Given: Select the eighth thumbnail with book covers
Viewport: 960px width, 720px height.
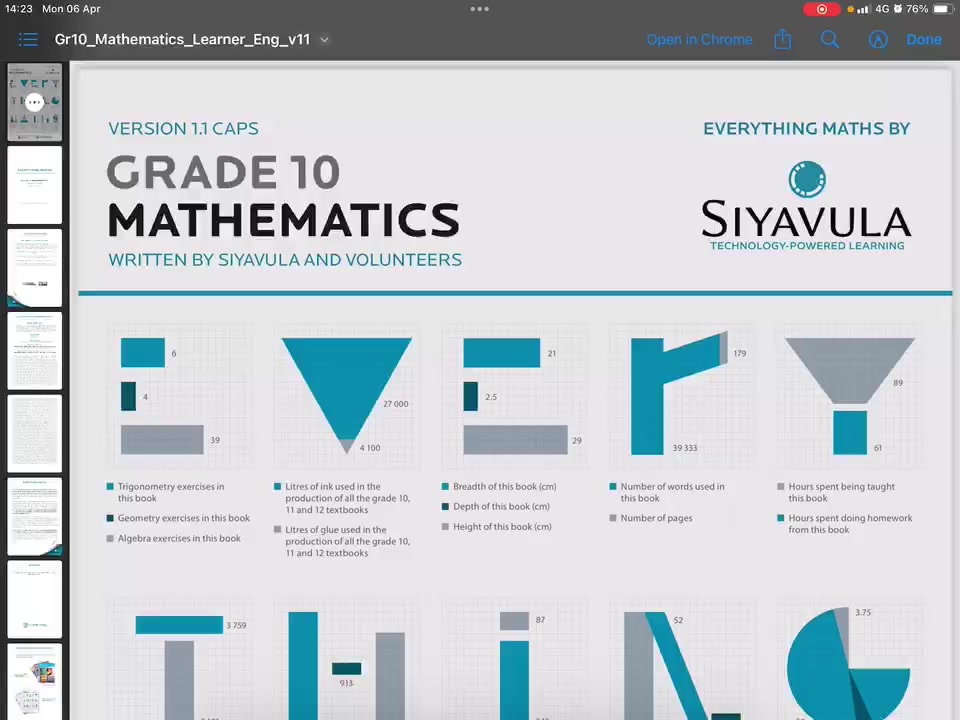Looking at the screenshot, I should coord(34,681).
